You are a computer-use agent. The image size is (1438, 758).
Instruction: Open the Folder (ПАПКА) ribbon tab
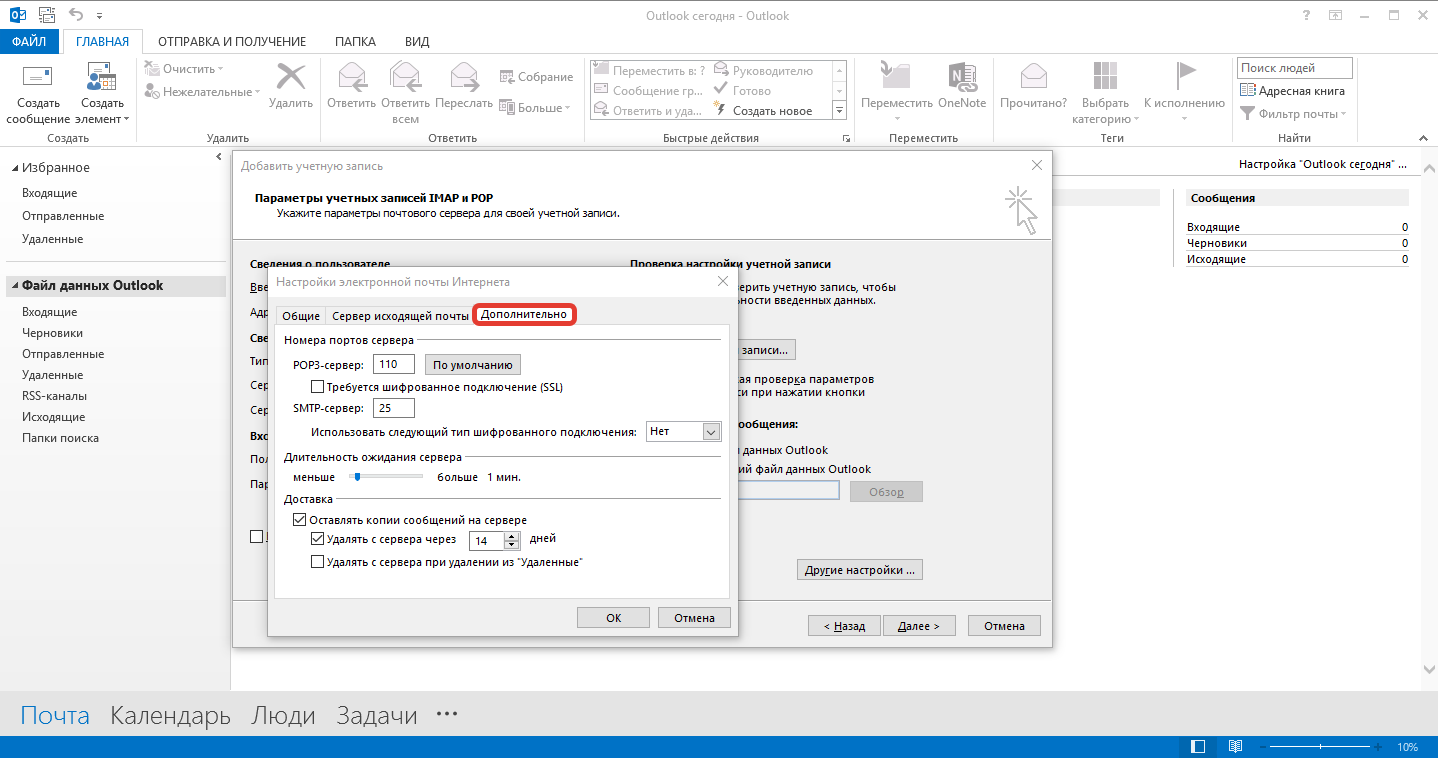[x=356, y=42]
